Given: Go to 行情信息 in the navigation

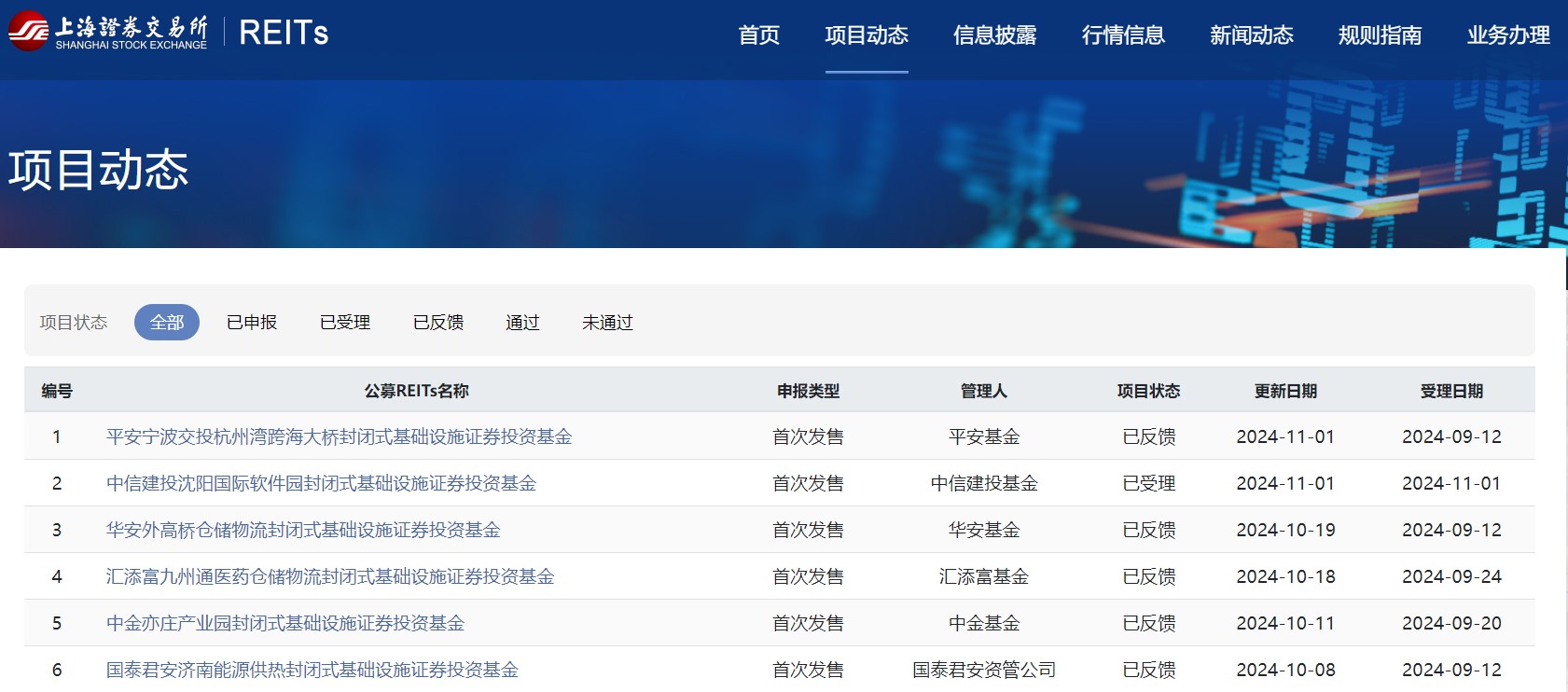Looking at the screenshot, I should click(x=1123, y=35).
